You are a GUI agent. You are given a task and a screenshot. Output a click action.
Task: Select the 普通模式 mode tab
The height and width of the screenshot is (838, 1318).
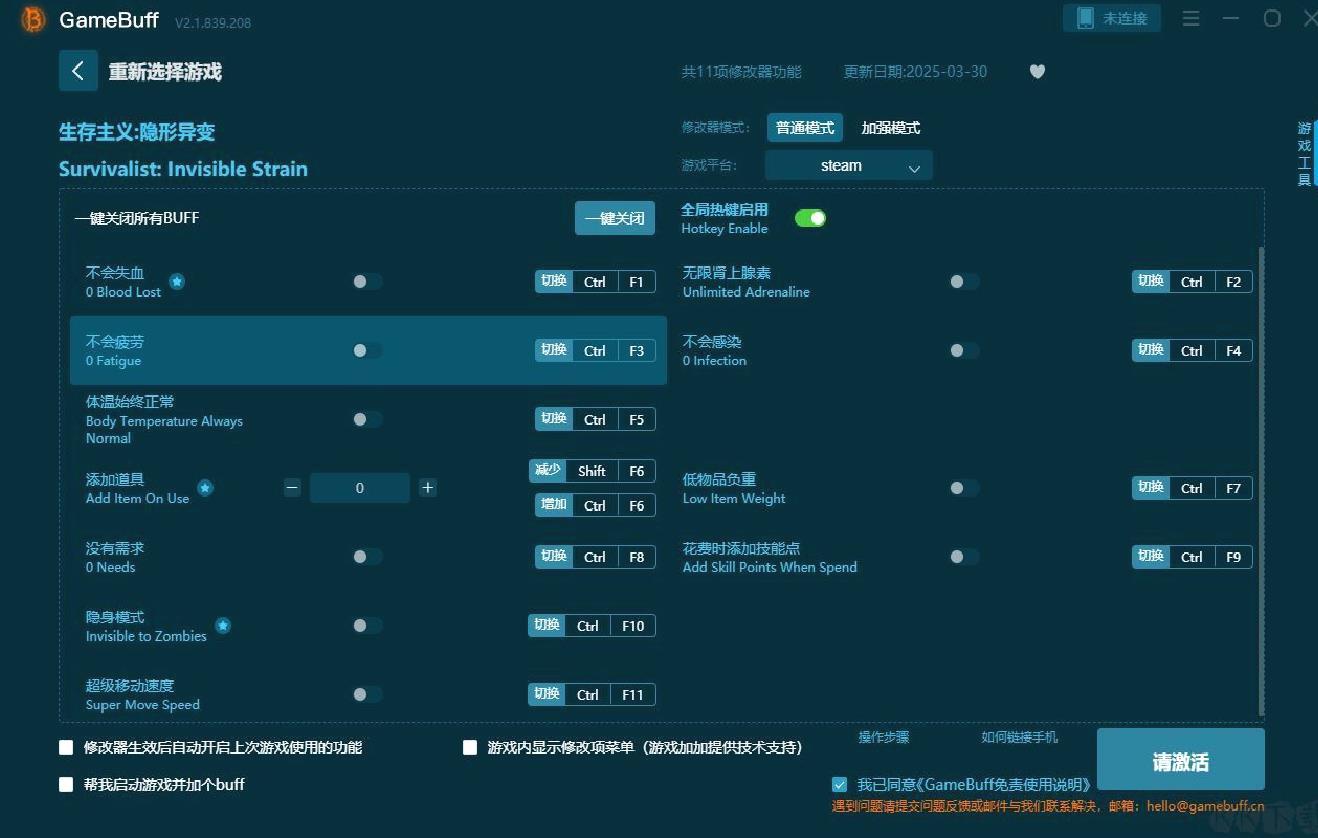click(805, 128)
